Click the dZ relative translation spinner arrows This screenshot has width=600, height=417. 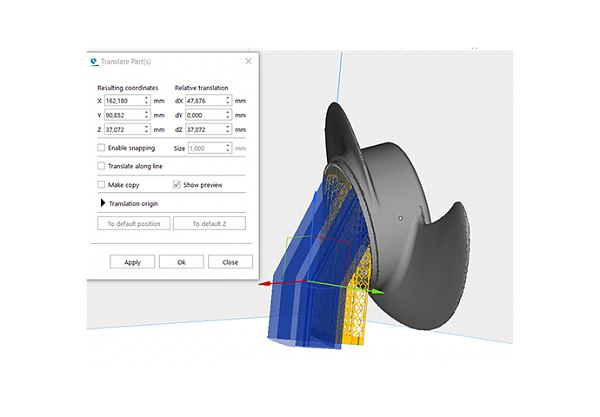tap(232, 129)
